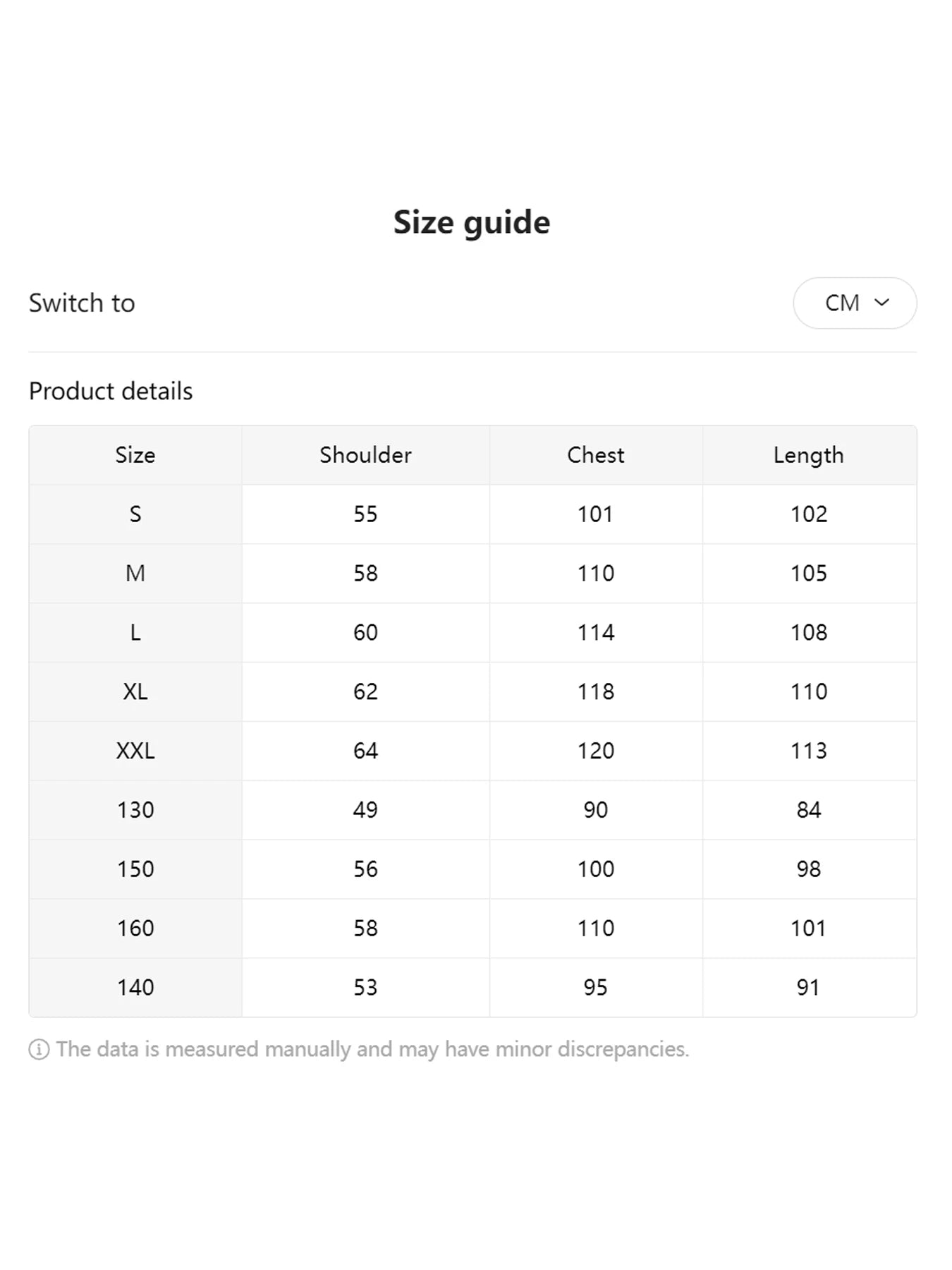Open the CM unit dropdown
This screenshot has height=1270, width=952.
(x=854, y=303)
